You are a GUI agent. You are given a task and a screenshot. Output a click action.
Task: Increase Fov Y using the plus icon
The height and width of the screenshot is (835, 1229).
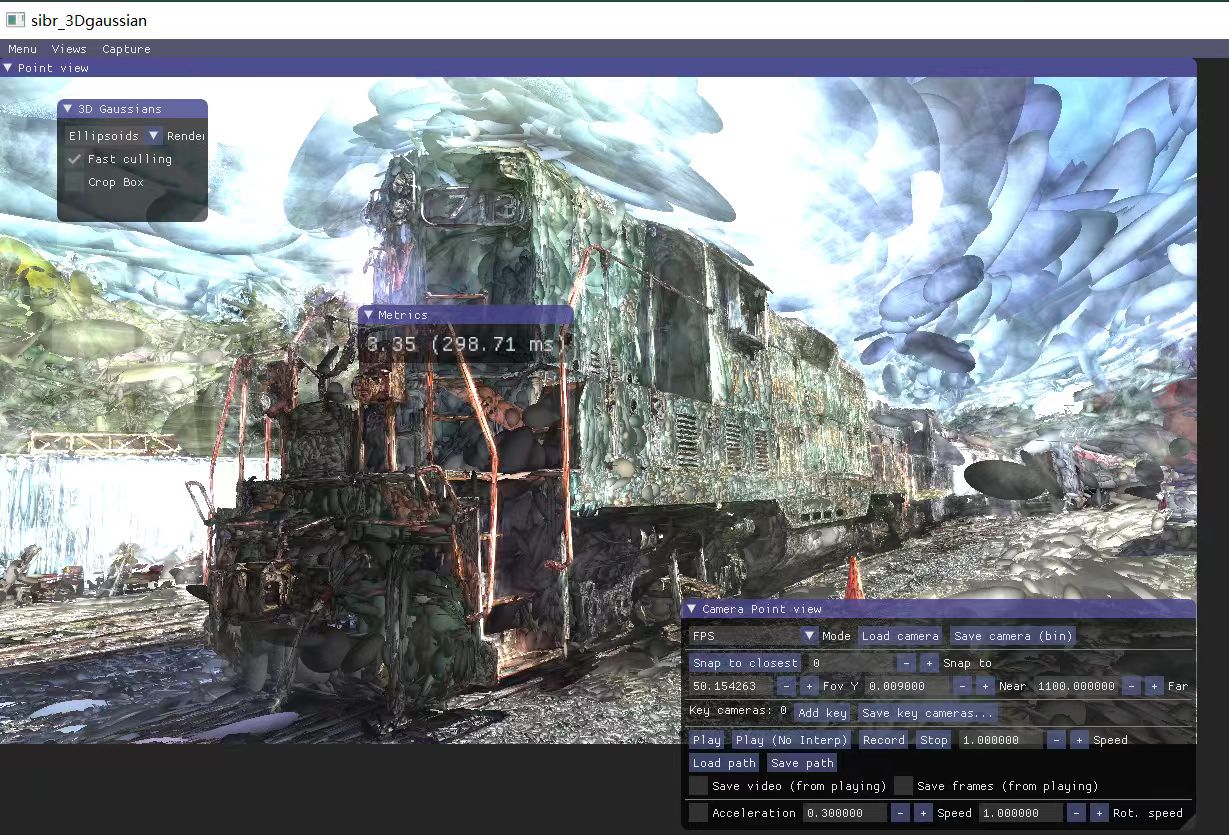(x=809, y=686)
